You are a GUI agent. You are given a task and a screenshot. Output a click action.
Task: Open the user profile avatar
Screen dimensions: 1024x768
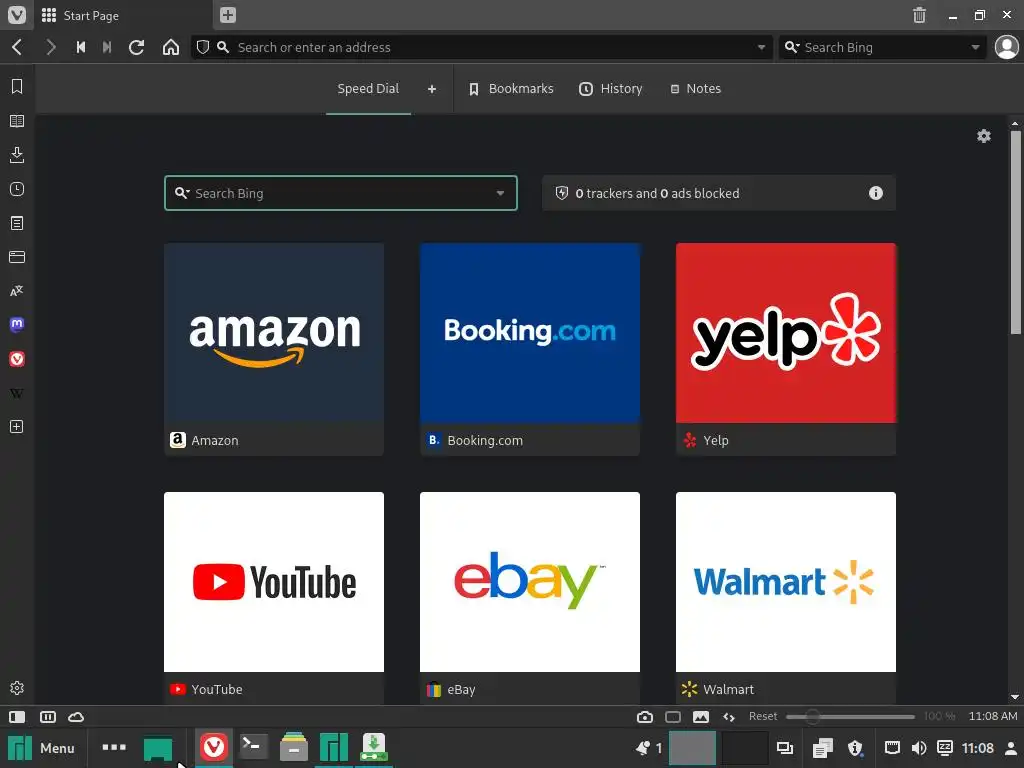coord(1006,47)
